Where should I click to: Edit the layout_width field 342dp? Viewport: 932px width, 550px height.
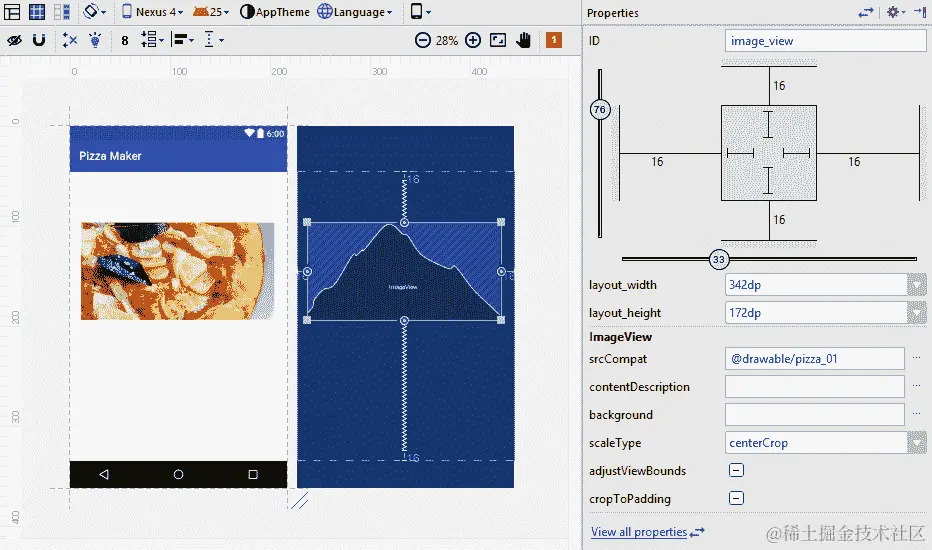(816, 285)
